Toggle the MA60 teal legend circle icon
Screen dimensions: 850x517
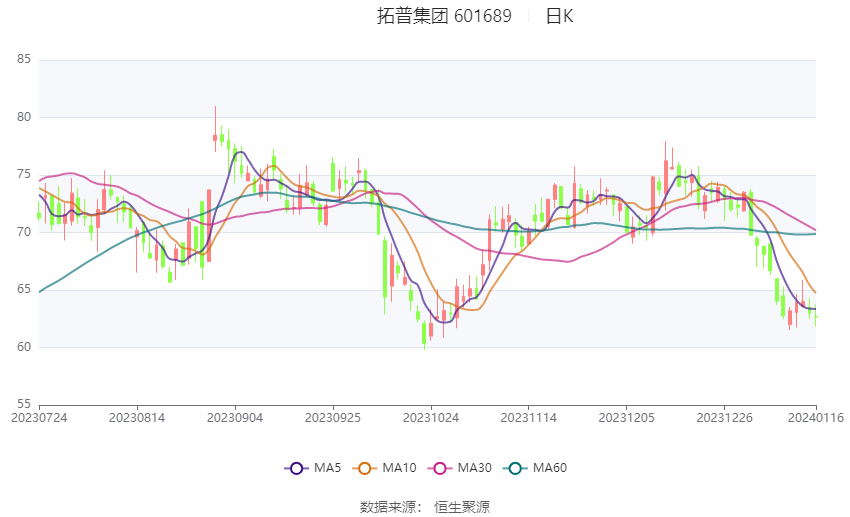[x=515, y=468]
